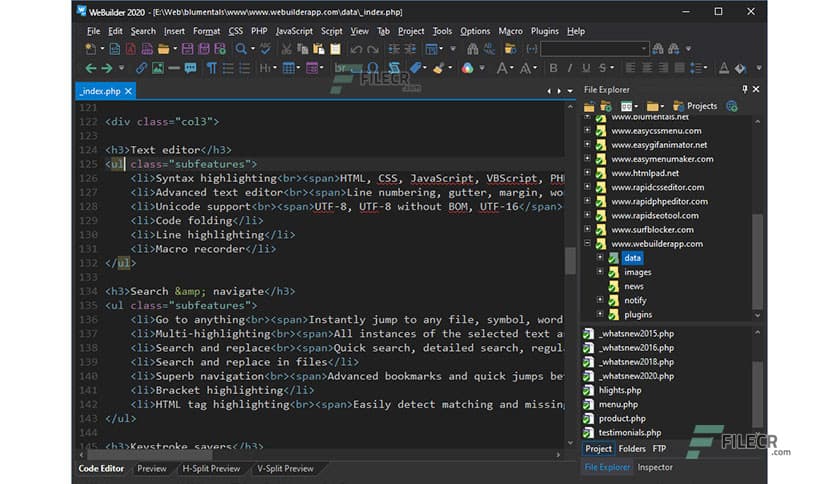
Task: Click the special character Omega icon
Action: click(x=373, y=68)
